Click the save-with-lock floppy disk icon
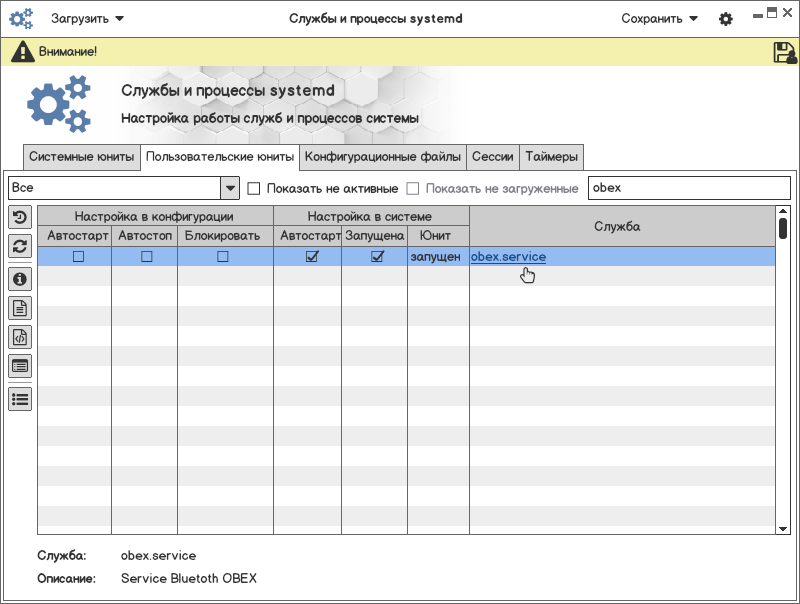This screenshot has height=604, width=800. click(x=784, y=53)
